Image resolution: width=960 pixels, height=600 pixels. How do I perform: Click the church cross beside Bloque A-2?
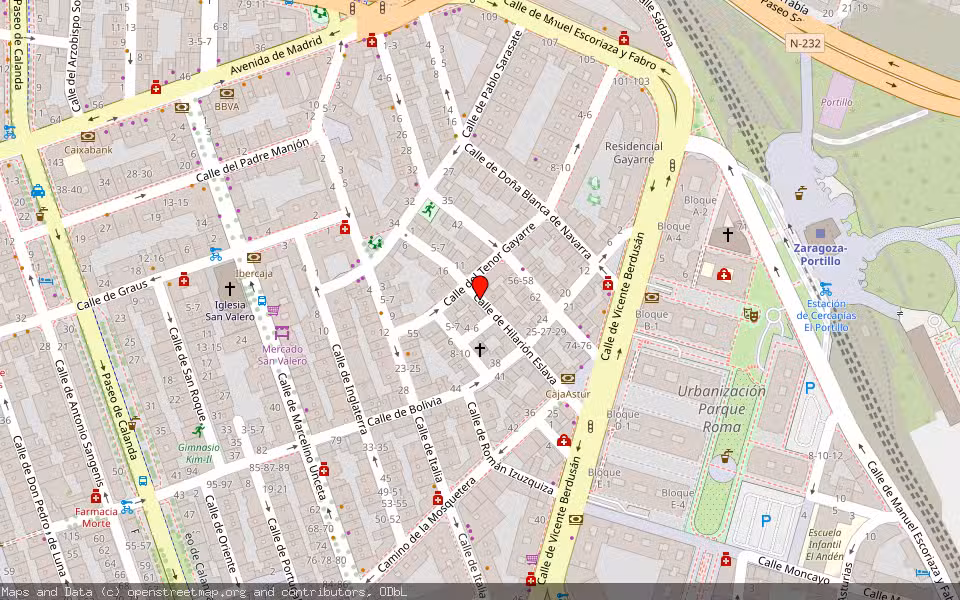pos(727,234)
